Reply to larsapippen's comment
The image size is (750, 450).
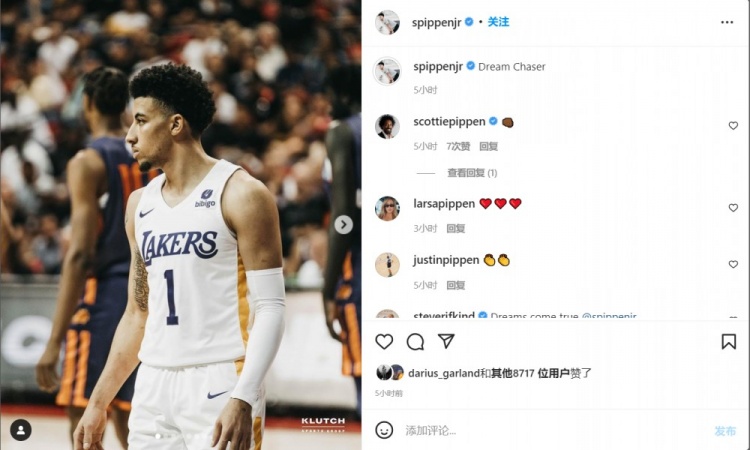pos(456,229)
